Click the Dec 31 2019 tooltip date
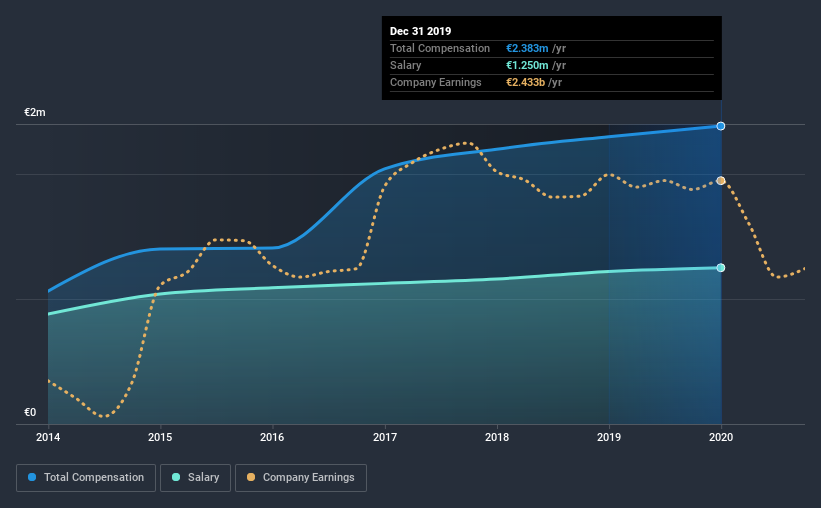Image resolution: width=821 pixels, height=508 pixels. (x=420, y=31)
